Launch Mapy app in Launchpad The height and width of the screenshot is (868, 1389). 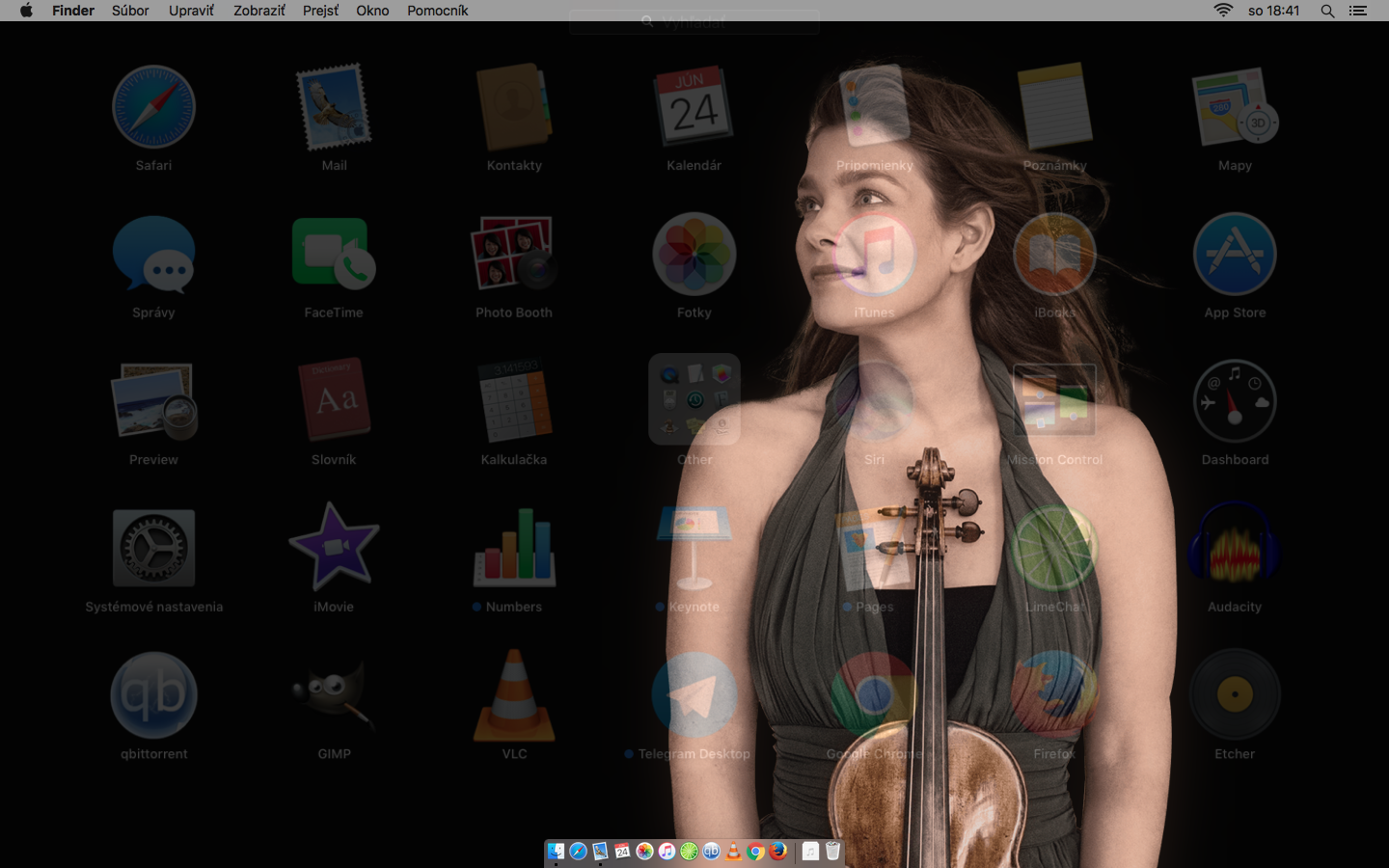pyautogui.click(x=1235, y=107)
